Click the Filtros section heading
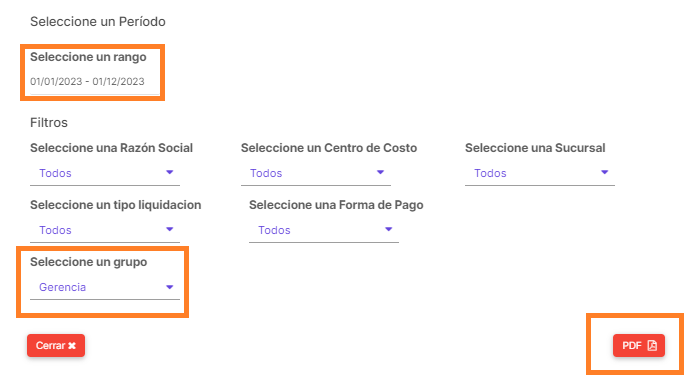 (x=49, y=123)
